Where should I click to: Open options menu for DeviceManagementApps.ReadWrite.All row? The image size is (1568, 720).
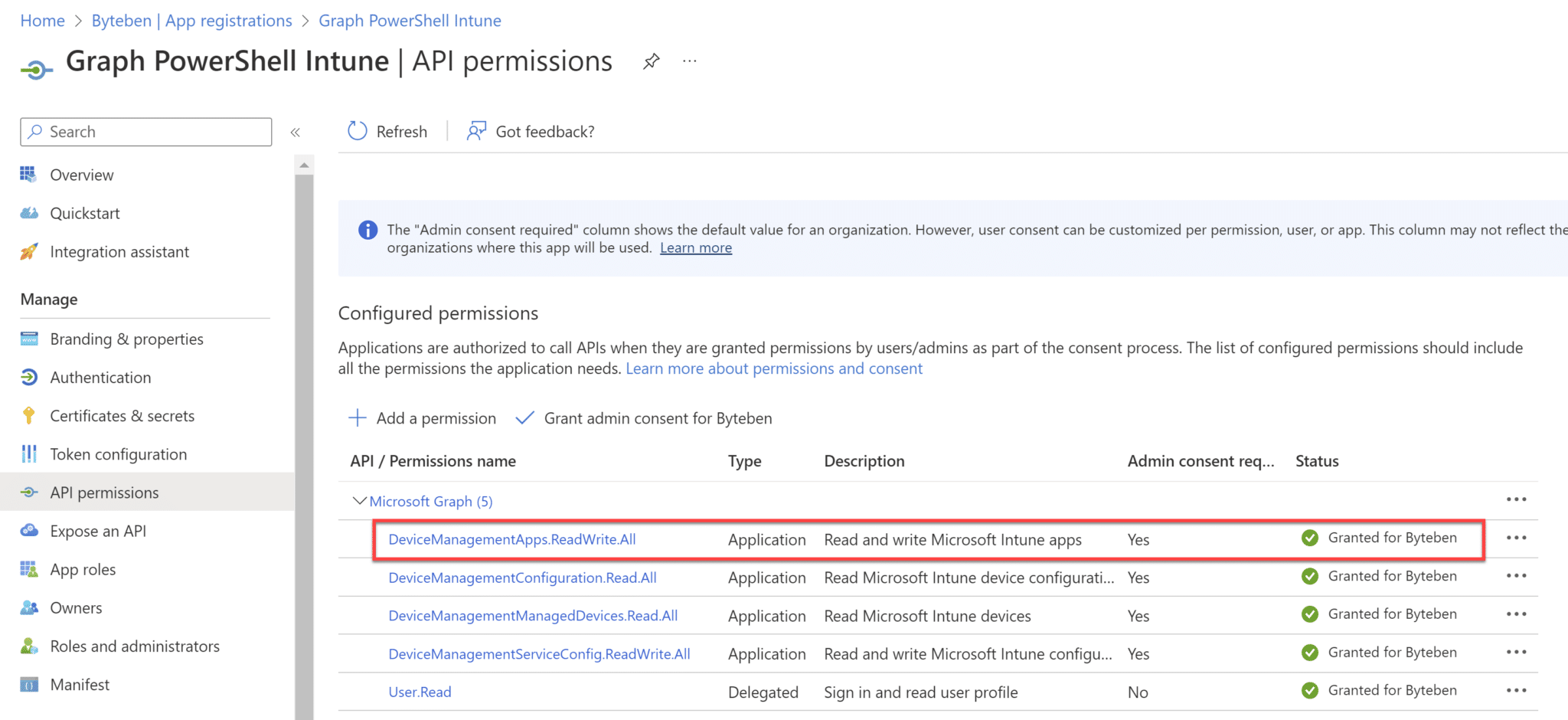pyautogui.click(x=1517, y=538)
